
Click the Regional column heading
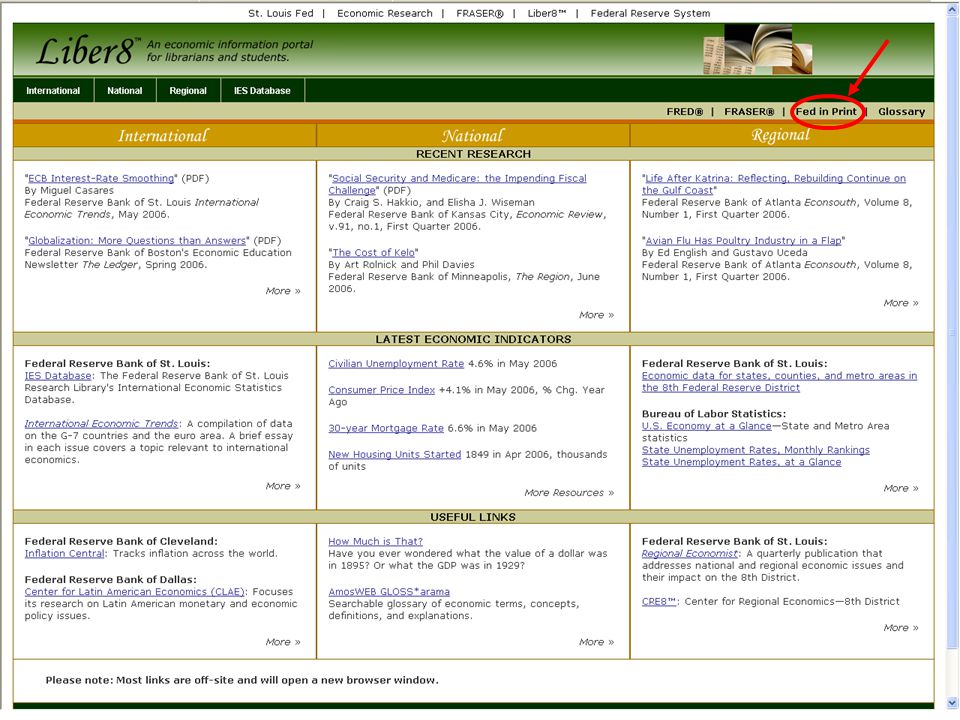[781, 135]
